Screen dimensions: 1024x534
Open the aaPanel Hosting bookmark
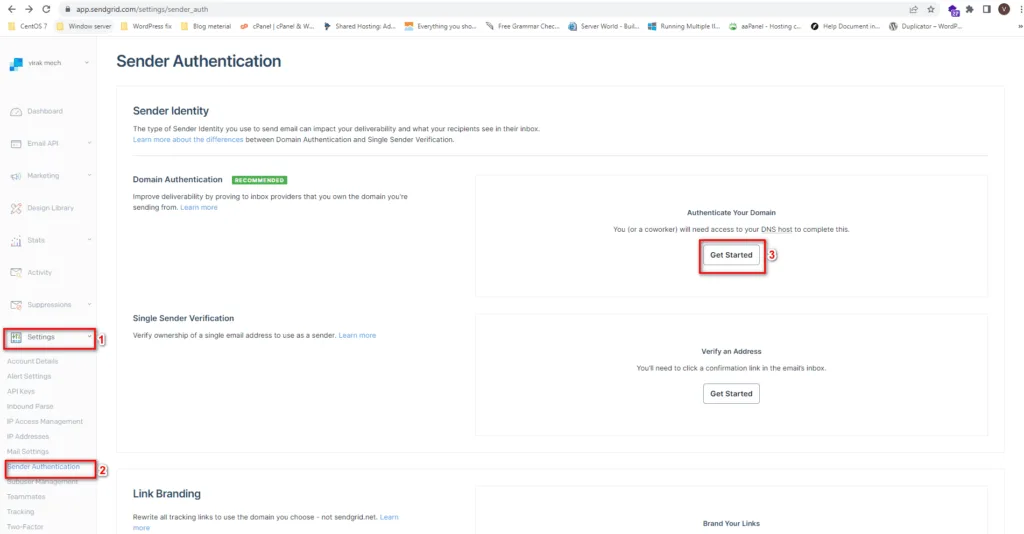[x=765, y=26]
